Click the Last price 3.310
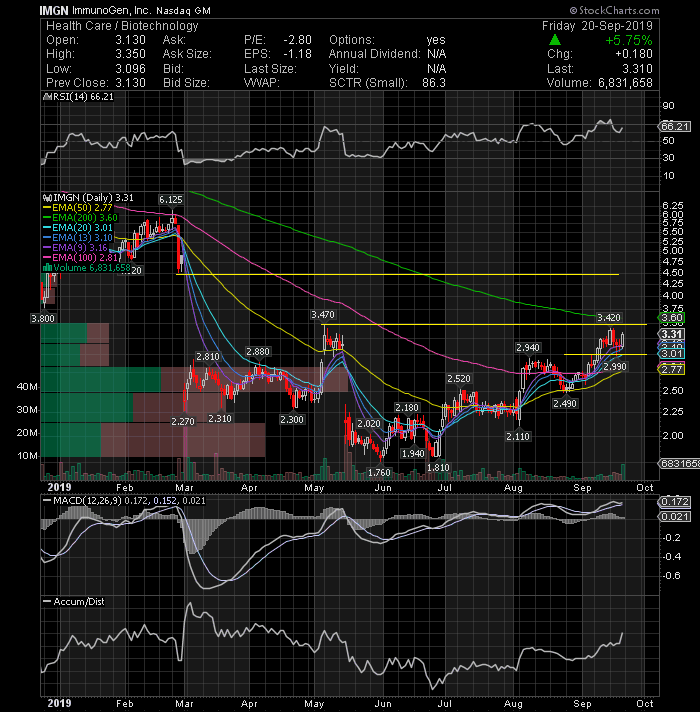The width and height of the screenshot is (700, 712). [637, 69]
